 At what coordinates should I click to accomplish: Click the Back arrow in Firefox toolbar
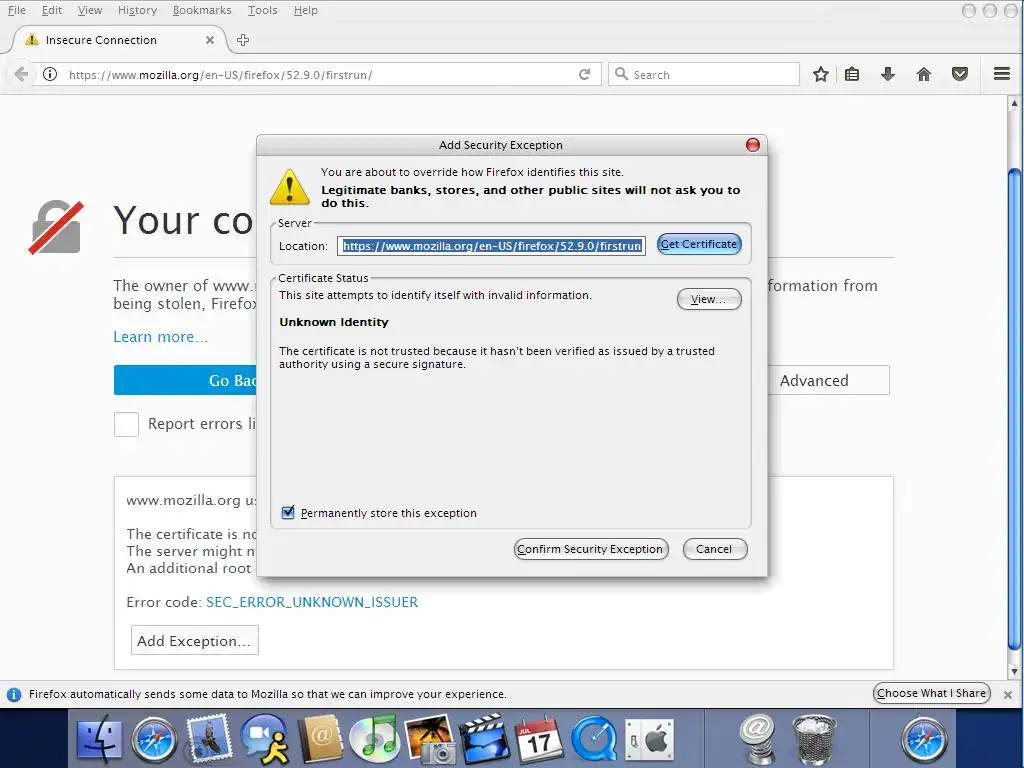pyautogui.click(x=21, y=74)
